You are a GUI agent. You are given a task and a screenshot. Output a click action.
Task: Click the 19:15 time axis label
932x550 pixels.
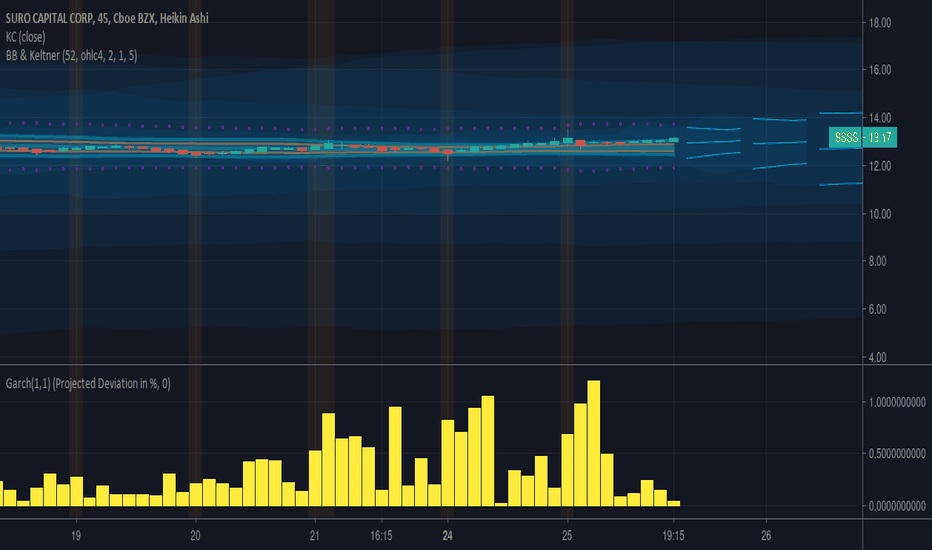click(x=673, y=536)
